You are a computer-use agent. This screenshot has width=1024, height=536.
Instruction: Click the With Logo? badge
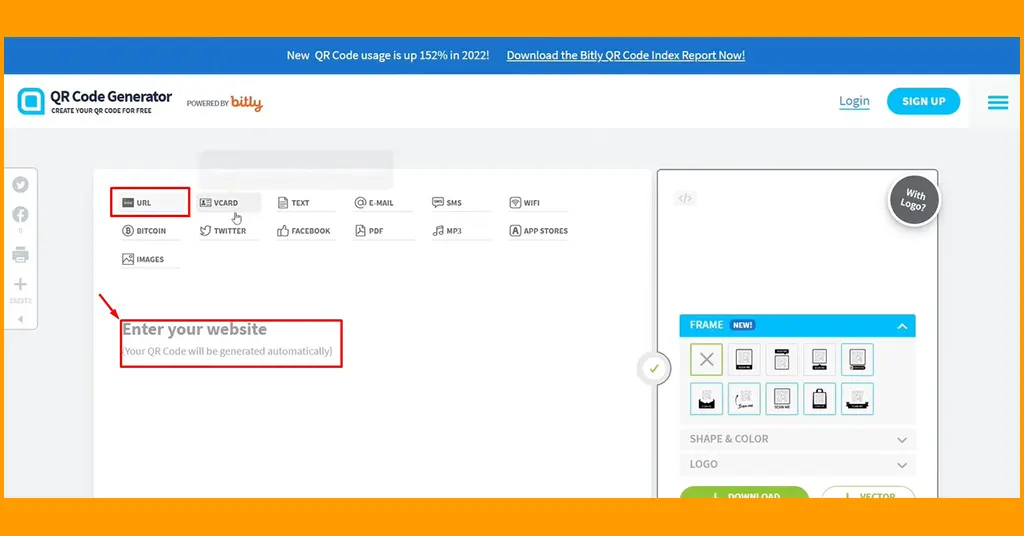pyautogui.click(x=914, y=200)
